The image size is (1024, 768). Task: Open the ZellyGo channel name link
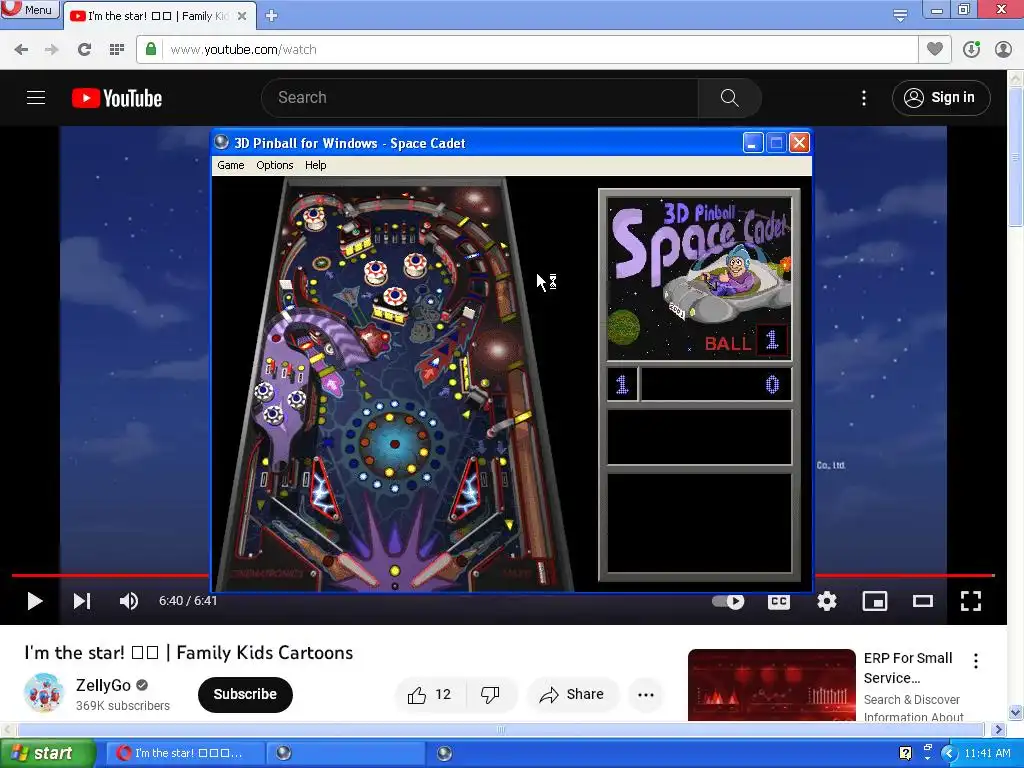[x=103, y=685]
